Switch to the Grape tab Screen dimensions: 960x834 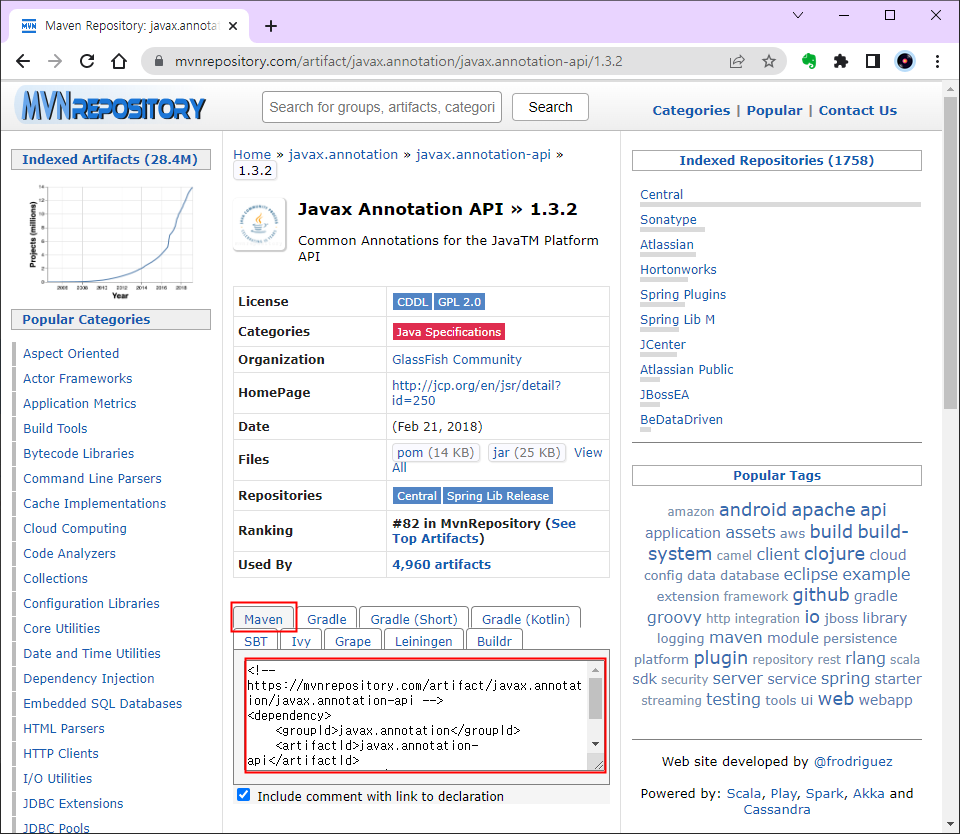pos(353,641)
